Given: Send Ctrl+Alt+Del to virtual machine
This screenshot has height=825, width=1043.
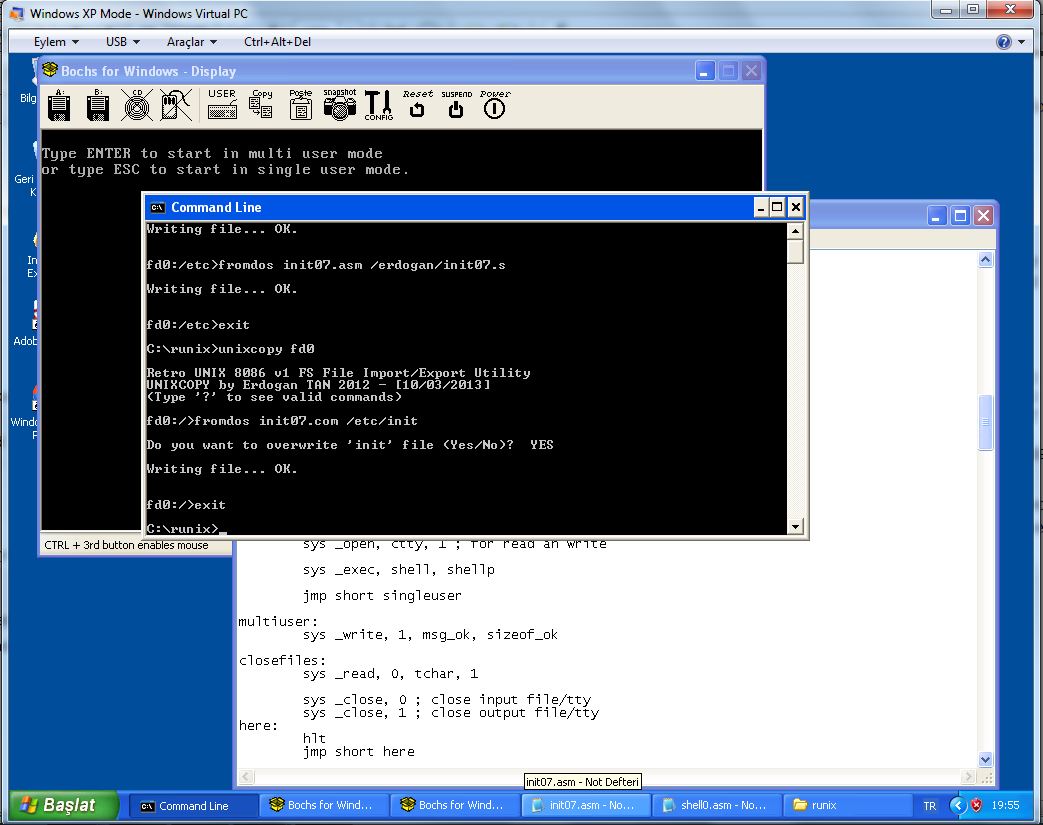Looking at the screenshot, I should pyautogui.click(x=277, y=42).
